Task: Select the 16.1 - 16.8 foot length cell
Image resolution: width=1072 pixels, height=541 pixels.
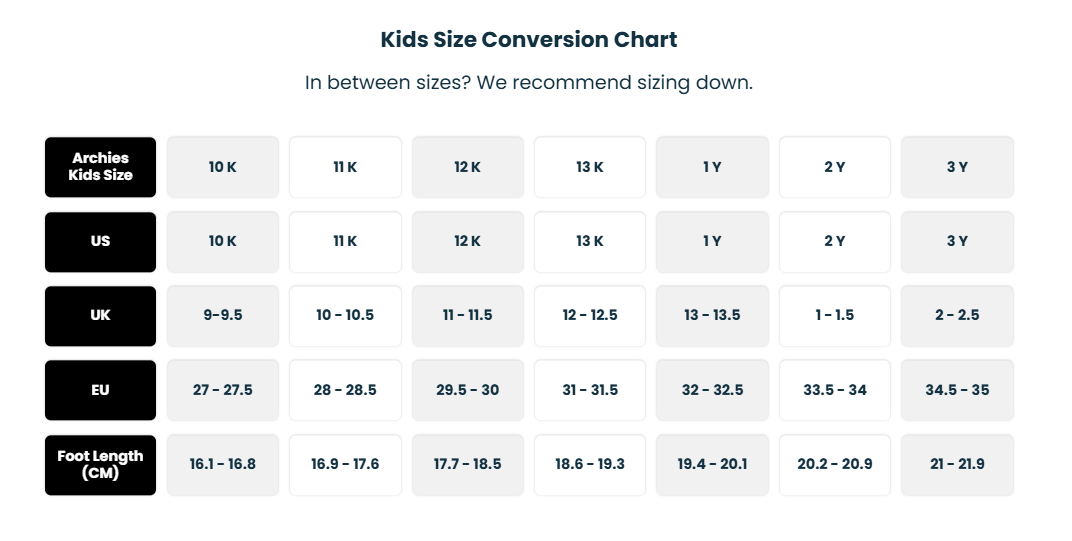Action: point(223,464)
